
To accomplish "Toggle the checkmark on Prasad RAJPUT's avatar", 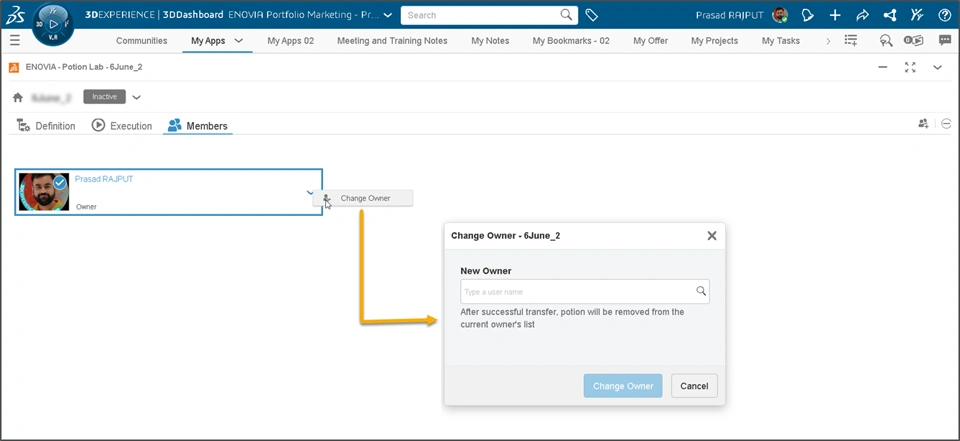I will coord(60,182).
